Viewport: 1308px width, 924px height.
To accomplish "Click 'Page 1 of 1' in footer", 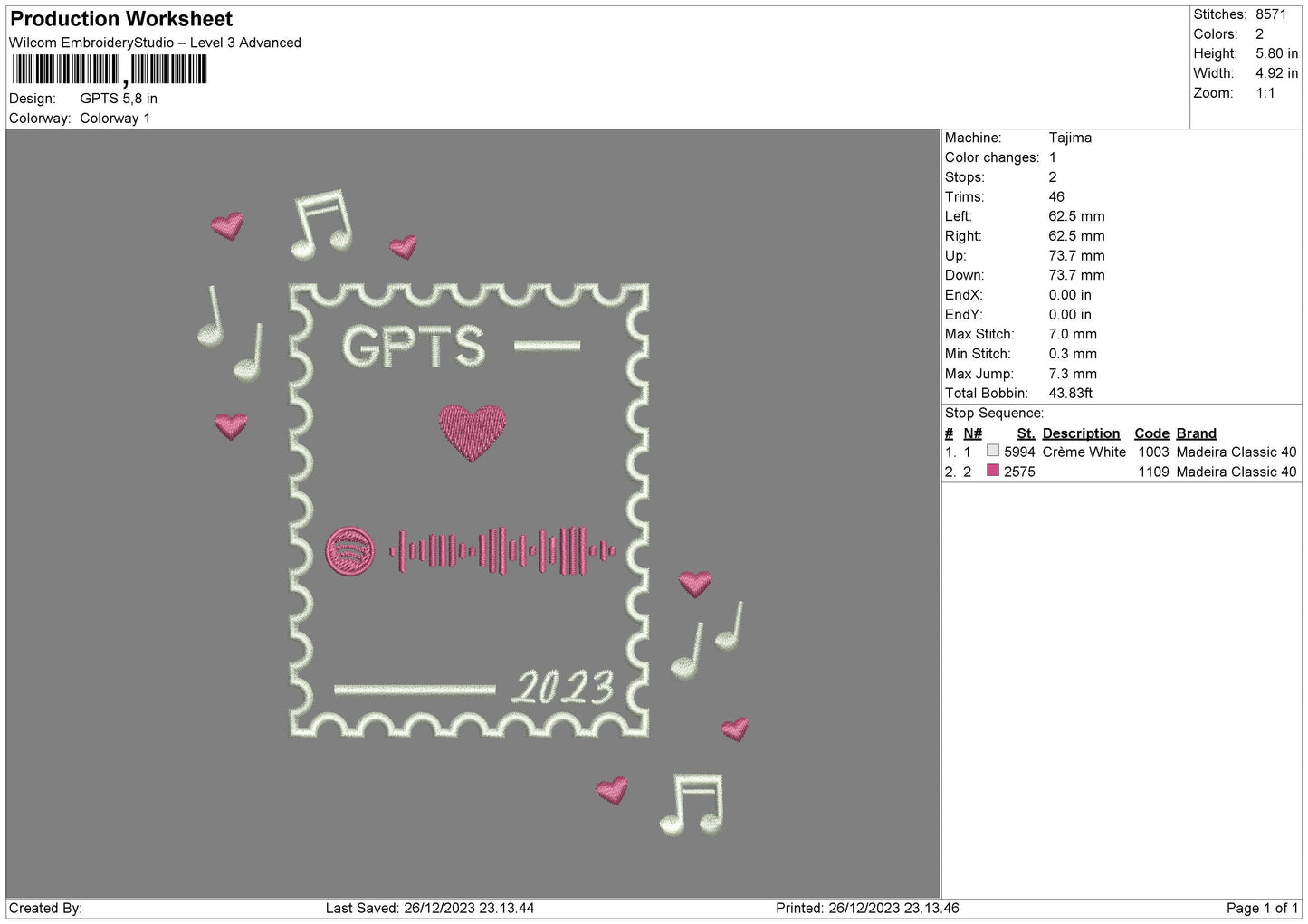I will tap(1262, 908).
